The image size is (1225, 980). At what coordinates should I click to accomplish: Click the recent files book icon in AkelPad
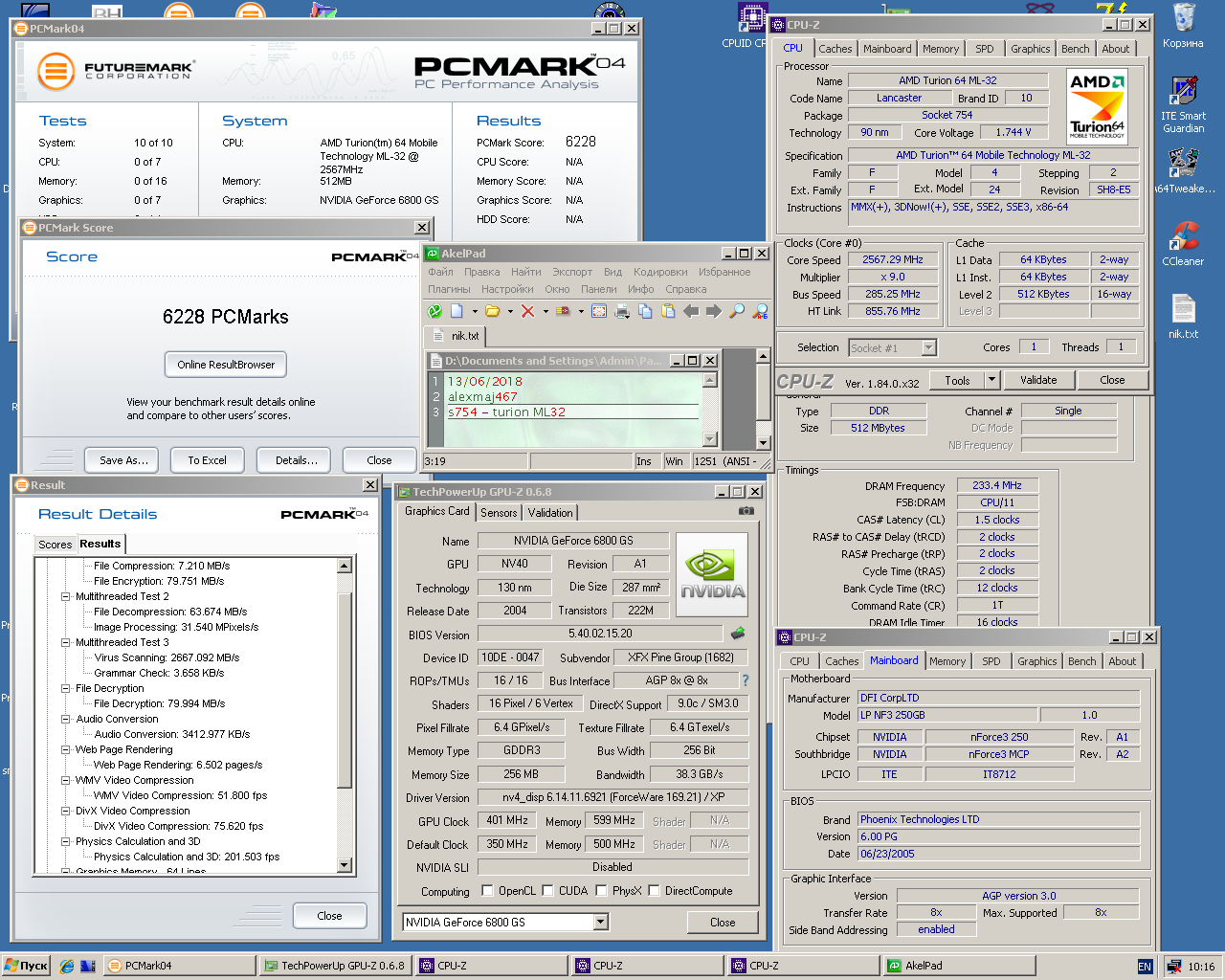[x=563, y=311]
